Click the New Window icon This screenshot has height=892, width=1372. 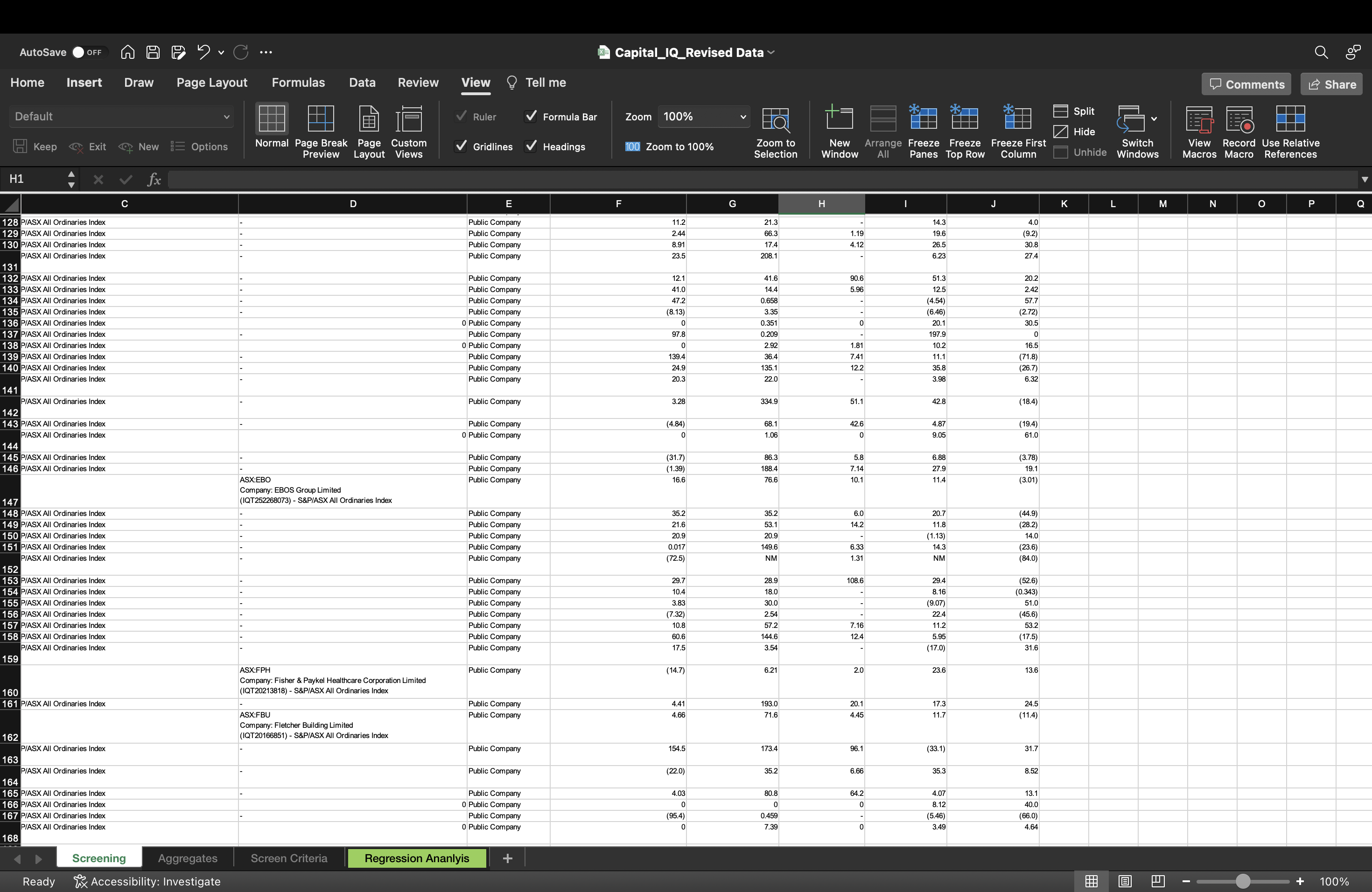coord(840,118)
